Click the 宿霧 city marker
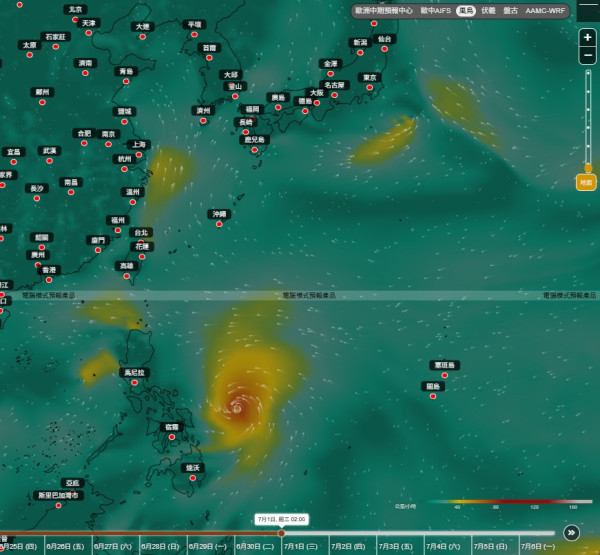600x555 pixels. [172, 437]
